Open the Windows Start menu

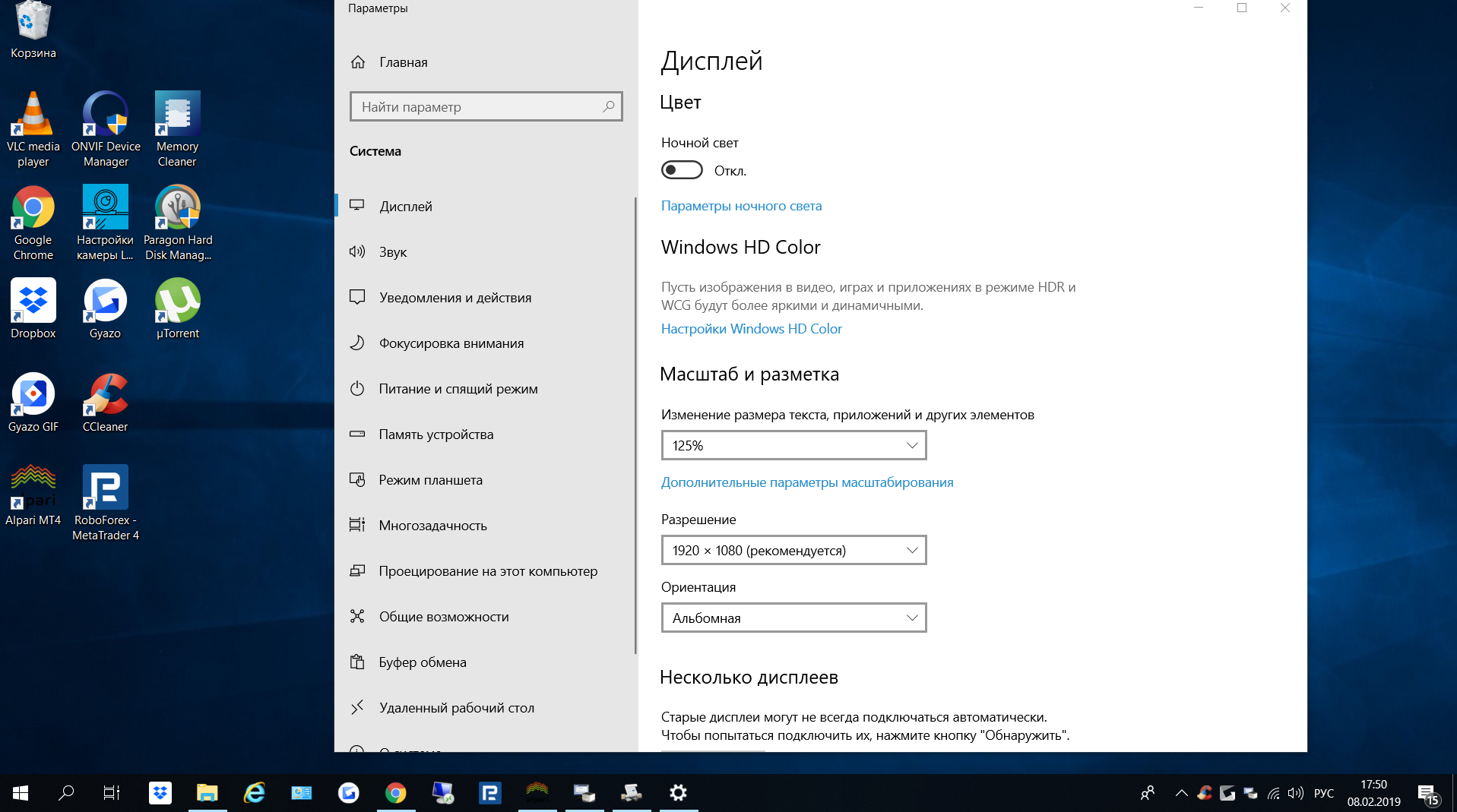coord(21,793)
